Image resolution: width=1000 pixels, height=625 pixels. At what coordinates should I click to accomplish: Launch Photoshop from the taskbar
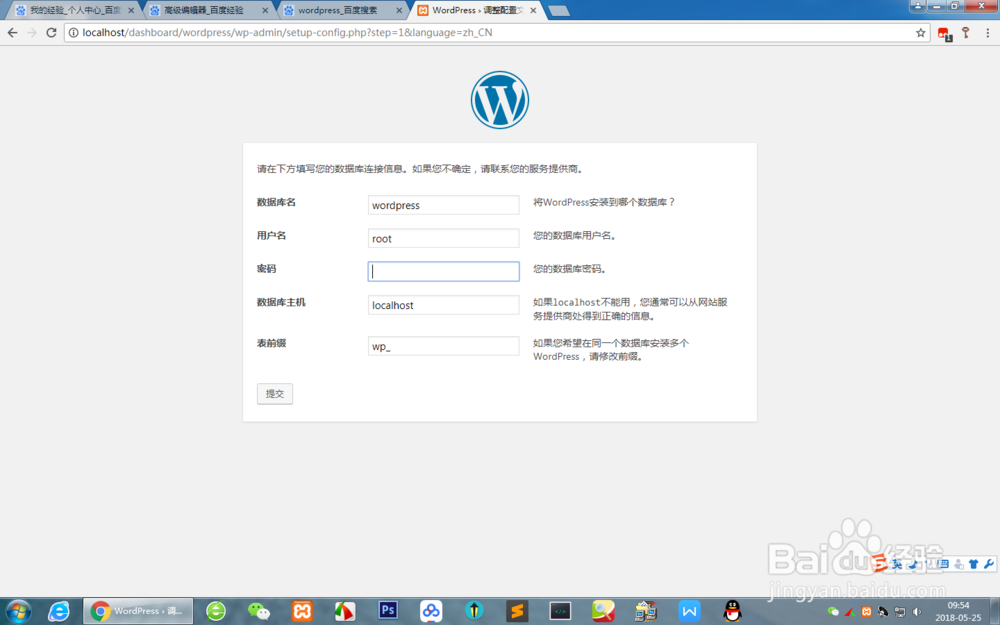click(x=388, y=610)
